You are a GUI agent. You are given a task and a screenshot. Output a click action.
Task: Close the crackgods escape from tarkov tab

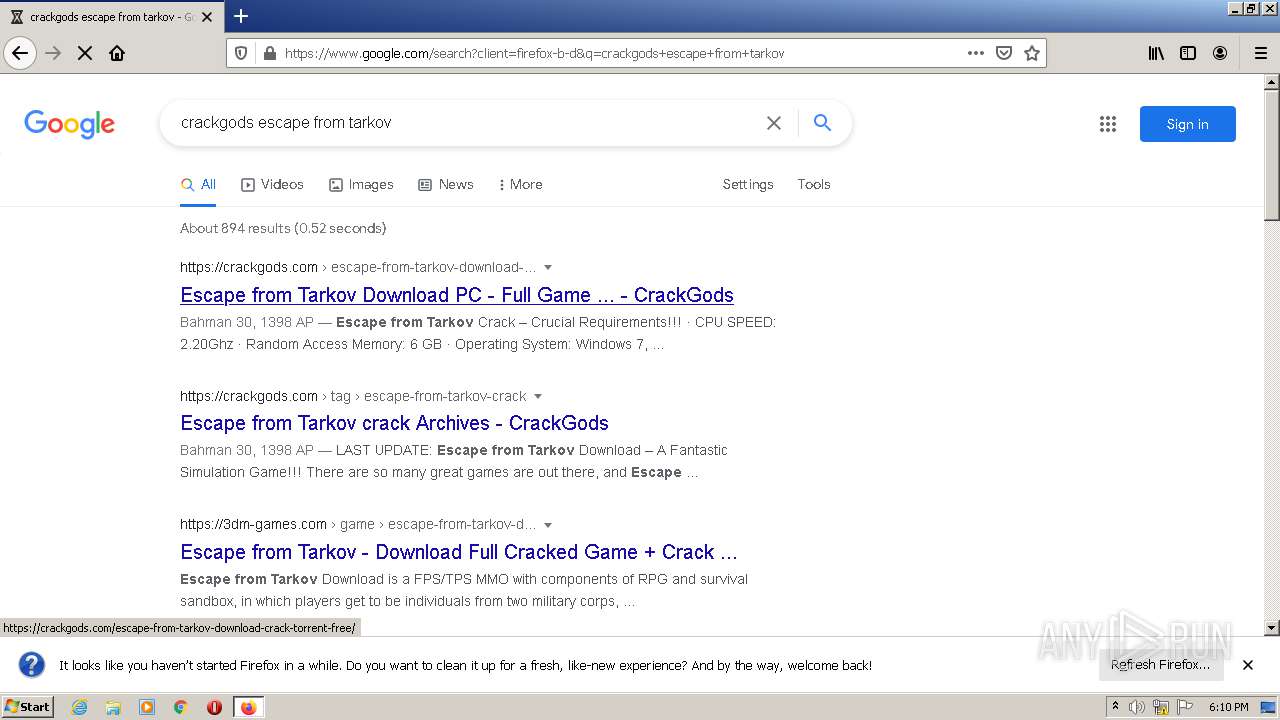pyautogui.click(x=207, y=17)
